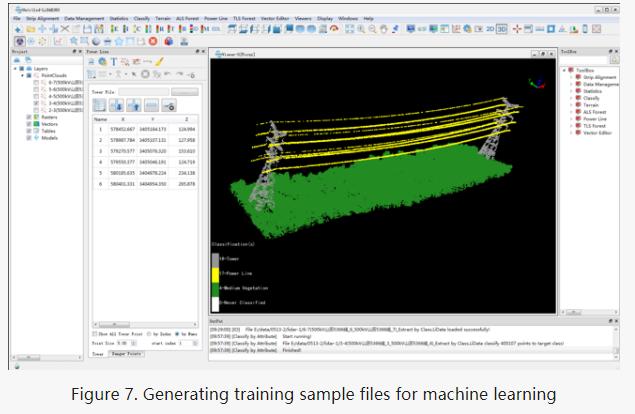Click the zoom in magnifier icon
635x414 pixels.
(361, 29)
